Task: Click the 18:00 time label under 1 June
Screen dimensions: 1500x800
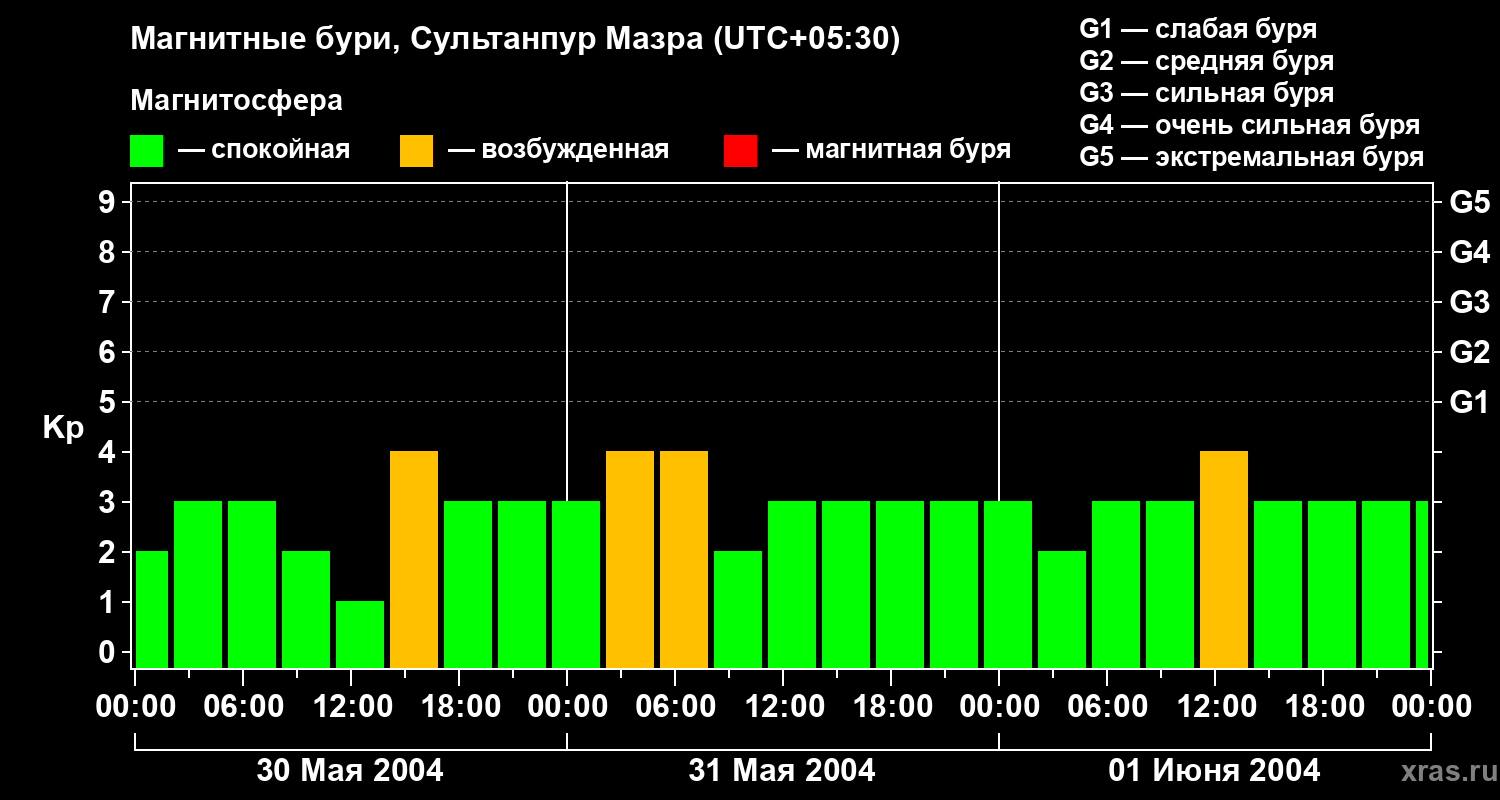Action: (1325, 707)
